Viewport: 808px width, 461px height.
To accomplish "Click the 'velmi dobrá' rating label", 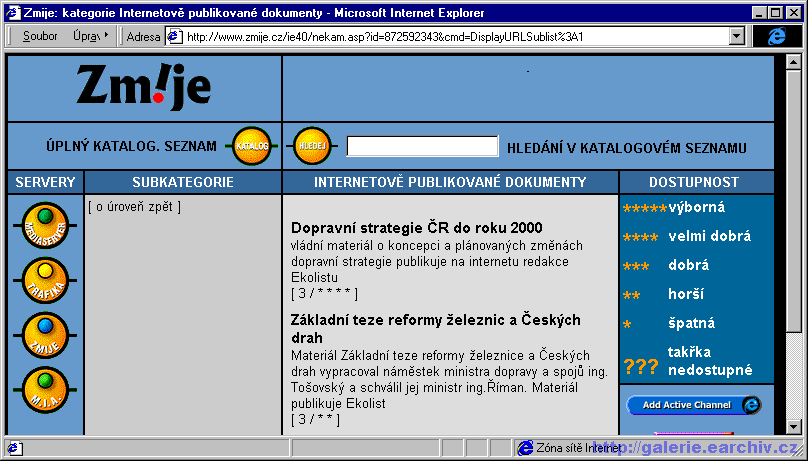I will point(710,236).
